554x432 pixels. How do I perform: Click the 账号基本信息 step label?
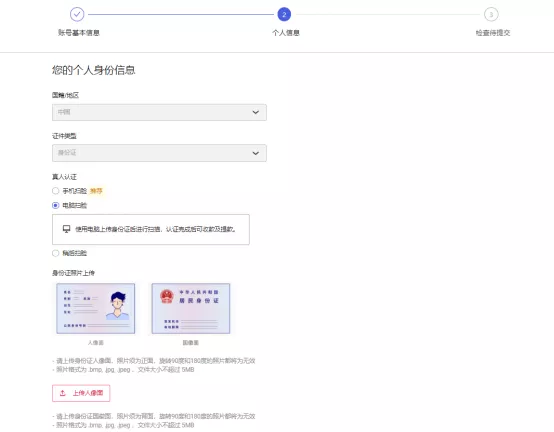pyautogui.click(x=79, y=33)
